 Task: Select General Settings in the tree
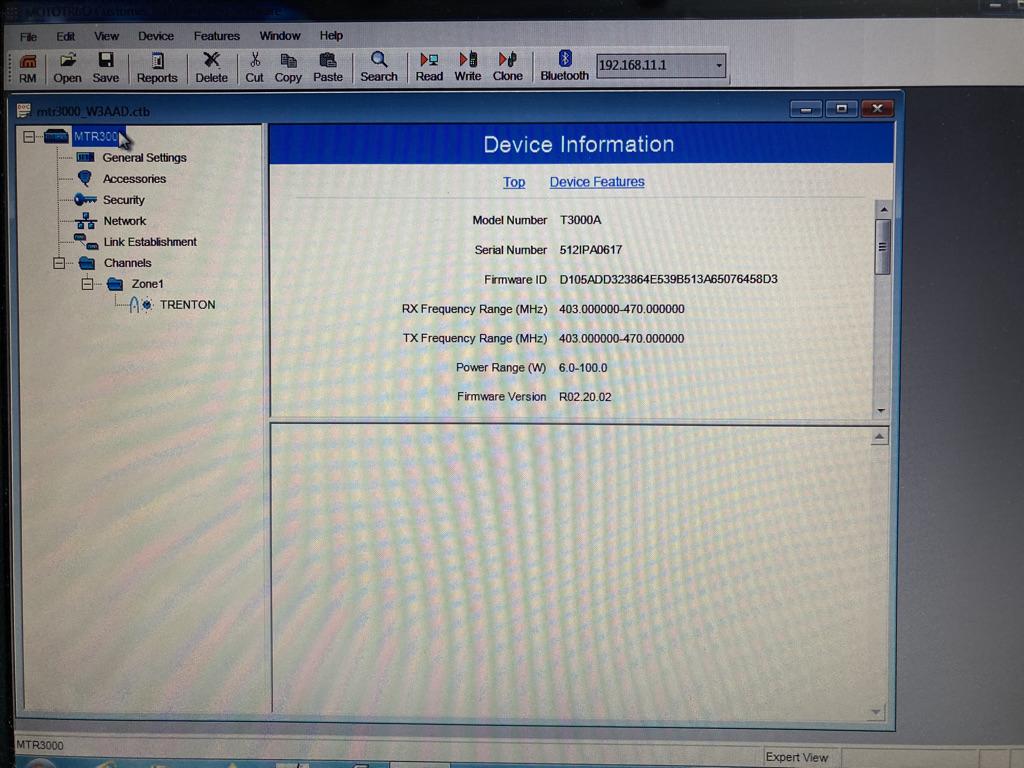tap(144, 157)
